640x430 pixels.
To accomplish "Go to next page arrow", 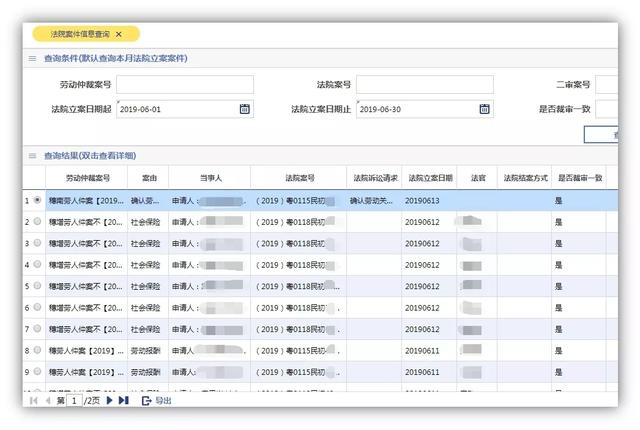I will pos(109,400).
